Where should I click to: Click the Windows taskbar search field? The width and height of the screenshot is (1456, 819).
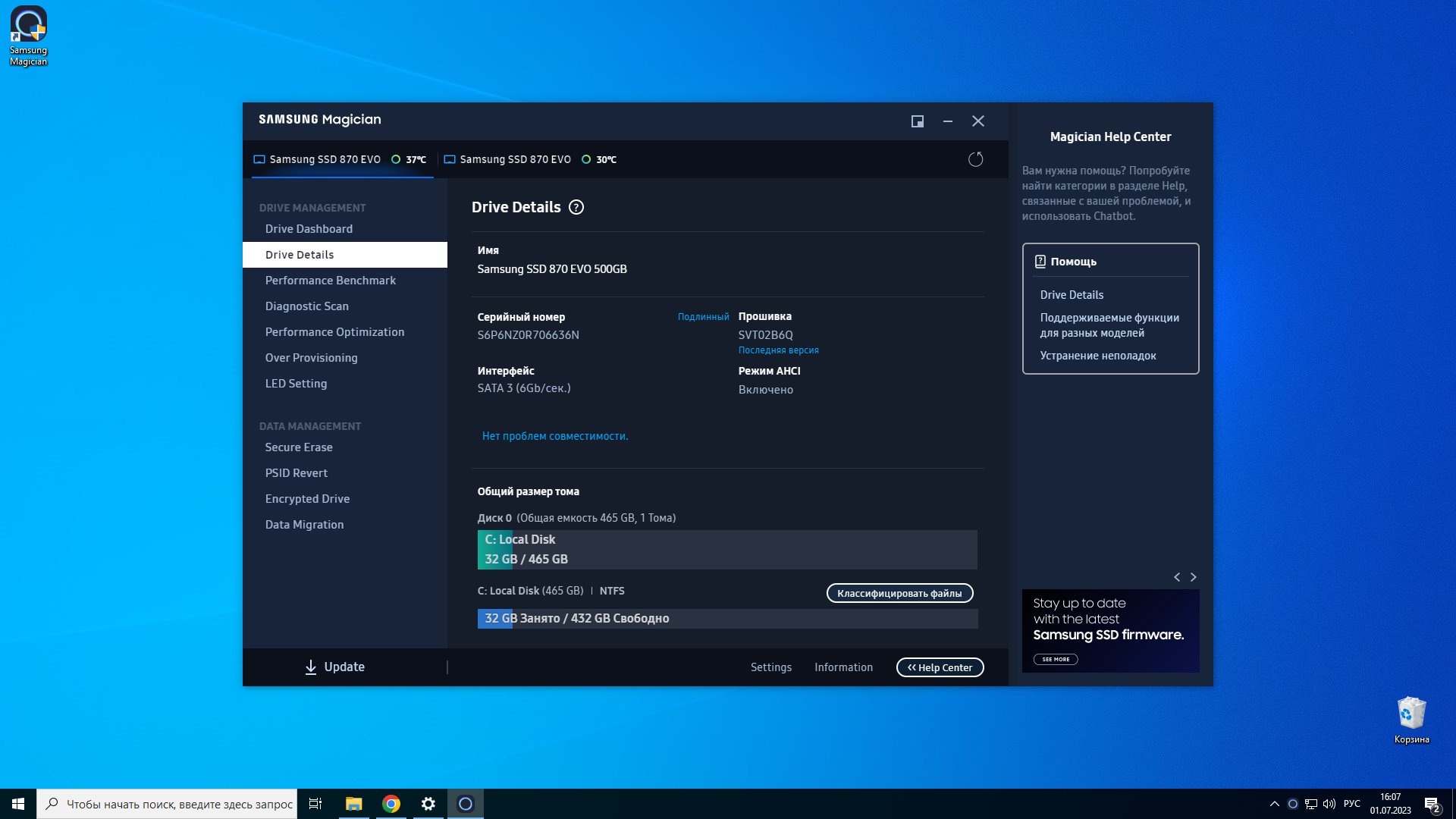pos(167,804)
